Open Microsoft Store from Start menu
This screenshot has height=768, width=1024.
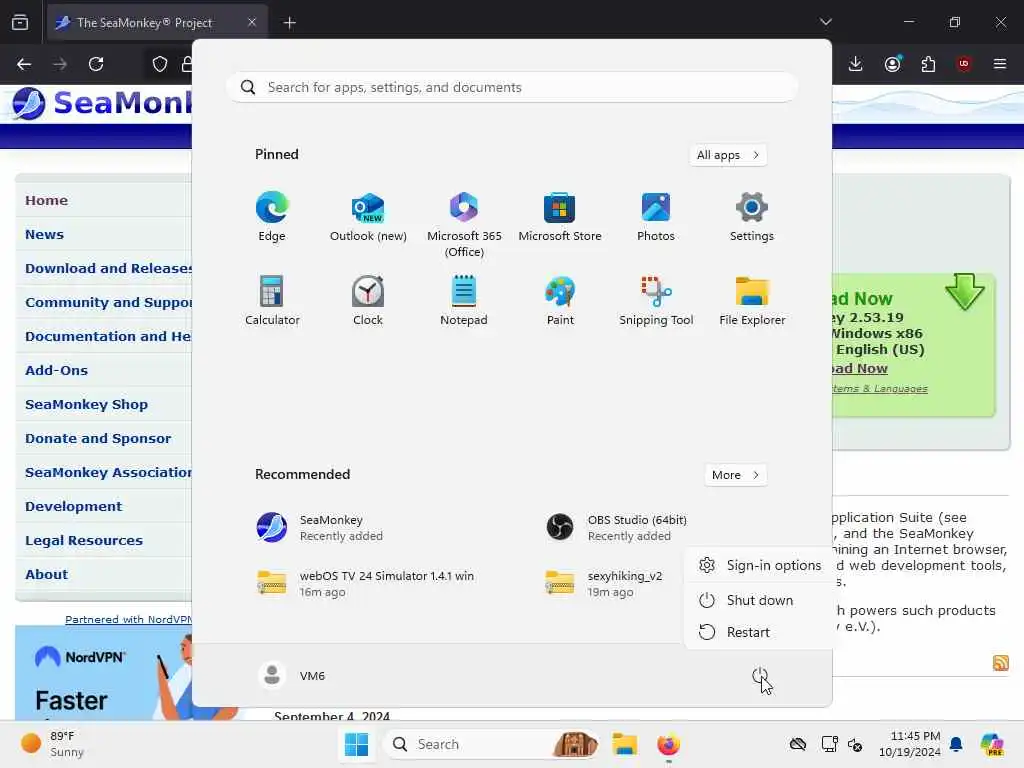coord(560,217)
